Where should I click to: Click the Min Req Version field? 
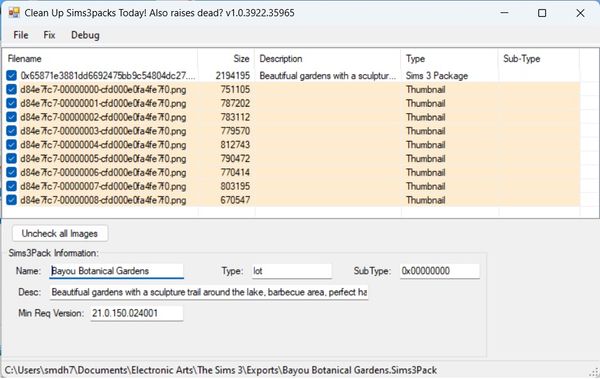[x=137, y=313]
